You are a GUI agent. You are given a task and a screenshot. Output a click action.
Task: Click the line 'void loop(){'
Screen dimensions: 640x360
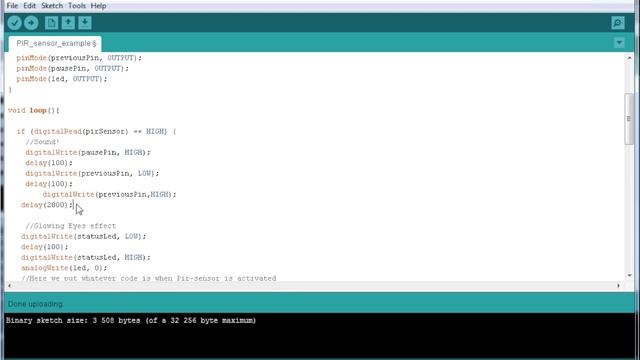coord(33,110)
